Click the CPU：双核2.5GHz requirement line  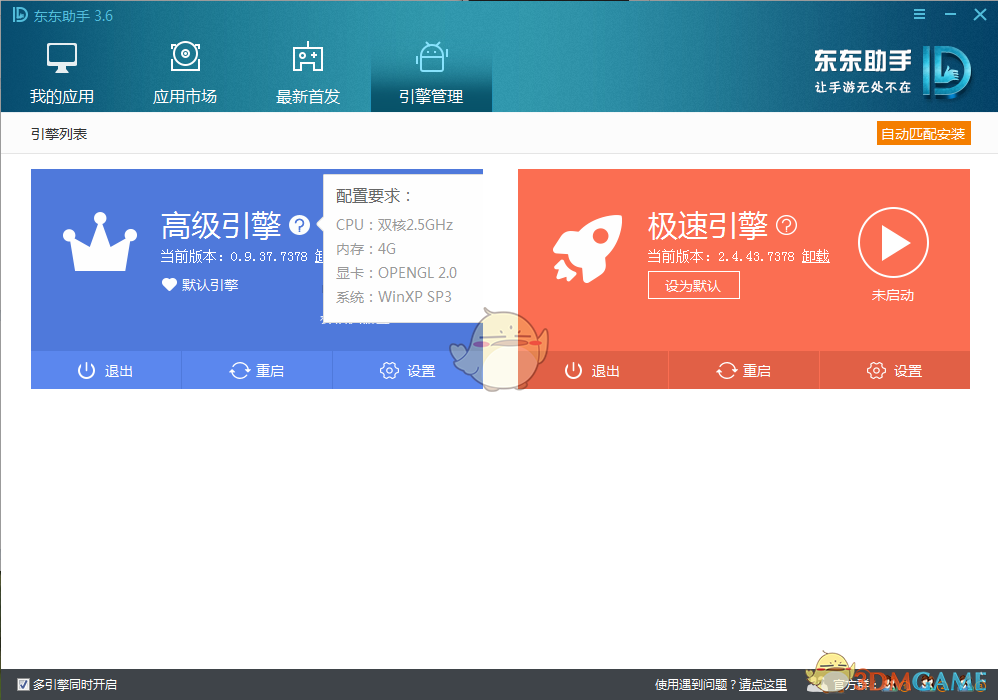click(395, 225)
